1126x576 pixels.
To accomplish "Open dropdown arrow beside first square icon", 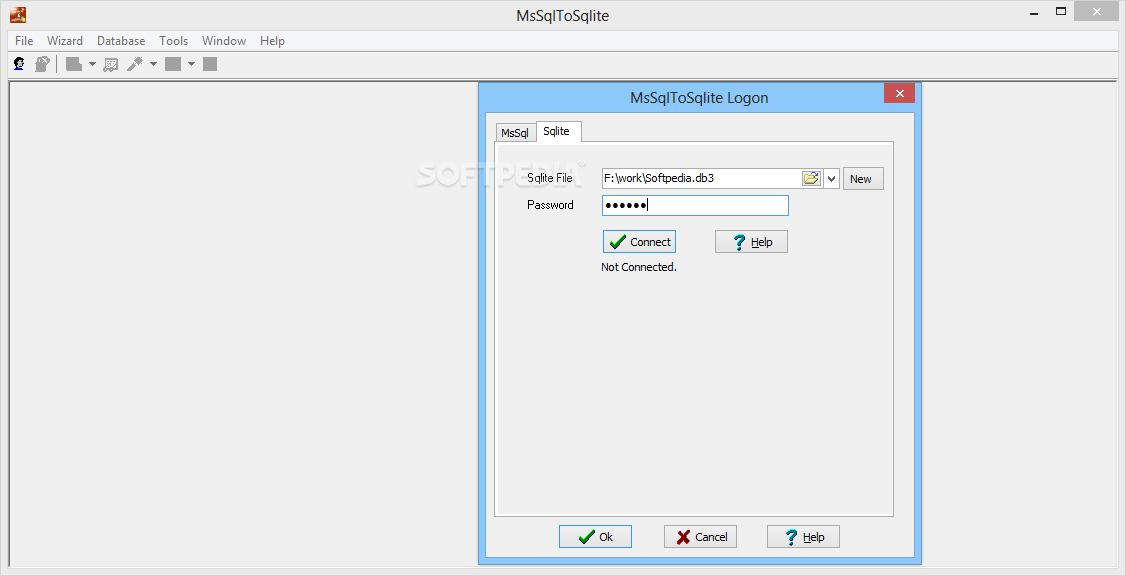I will coord(191,65).
